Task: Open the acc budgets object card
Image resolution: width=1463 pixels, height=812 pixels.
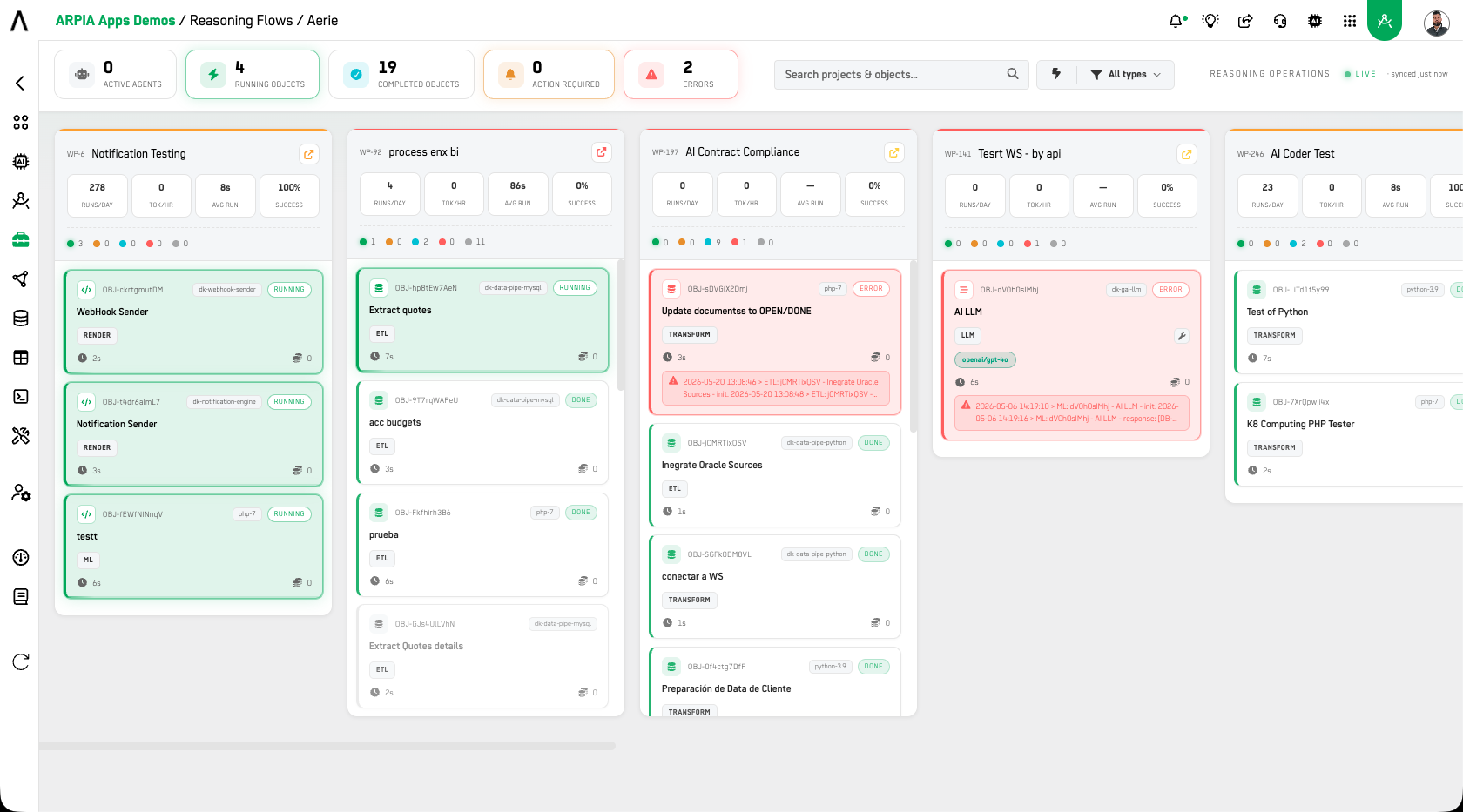Action: [482, 433]
